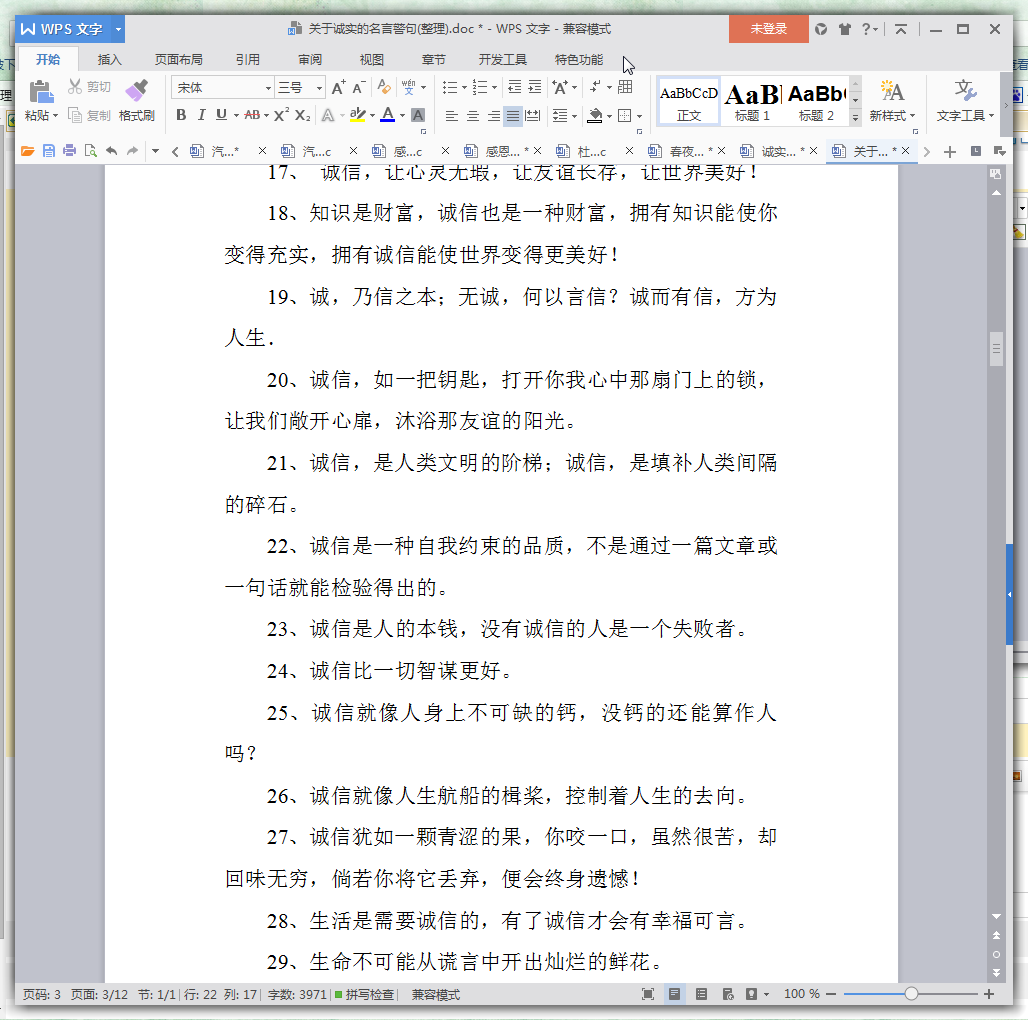Toggle spell check in status bar
The height and width of the screenshot is (1020, 1028).
pos(365,994)
